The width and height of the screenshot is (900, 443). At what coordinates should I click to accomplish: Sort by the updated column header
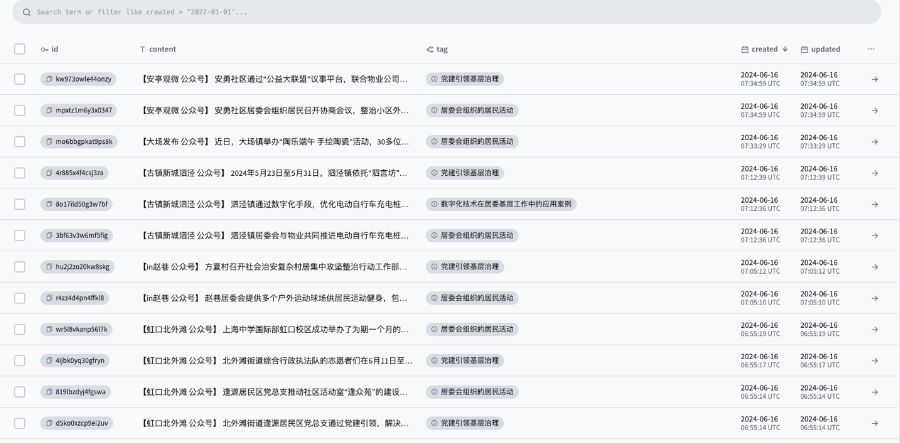pos(820,49)
